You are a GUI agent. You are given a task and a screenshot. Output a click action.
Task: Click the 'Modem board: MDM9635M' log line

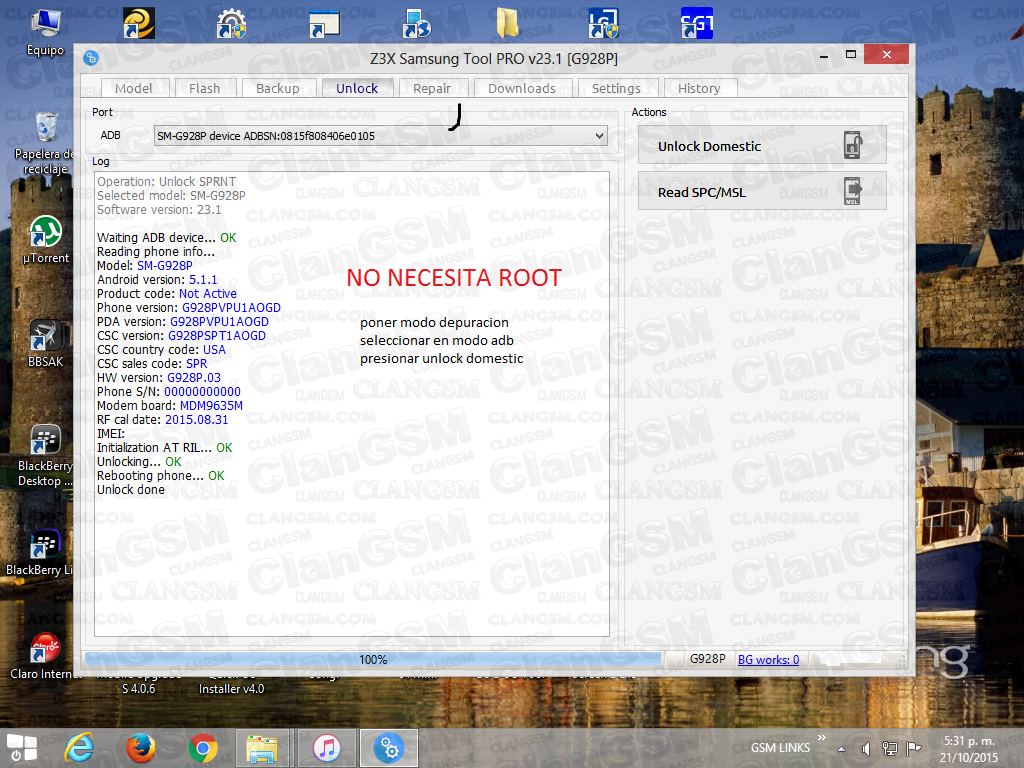click(170, 406)
